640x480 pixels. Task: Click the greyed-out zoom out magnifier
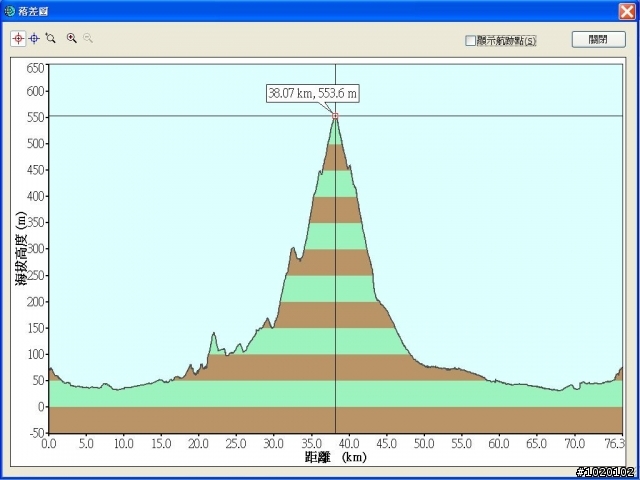[88, 38]
